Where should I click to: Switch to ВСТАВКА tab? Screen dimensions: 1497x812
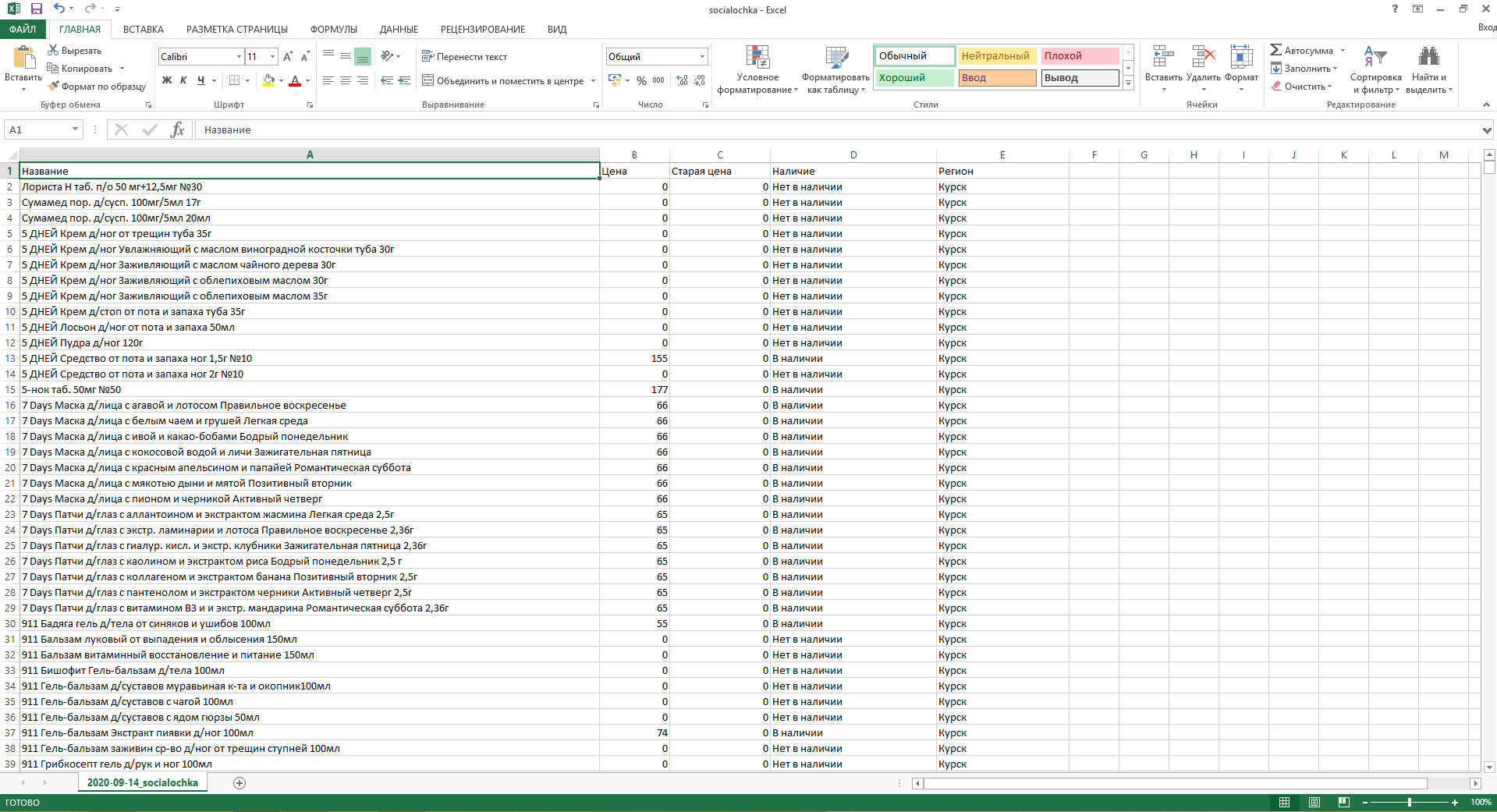point(144,29)
